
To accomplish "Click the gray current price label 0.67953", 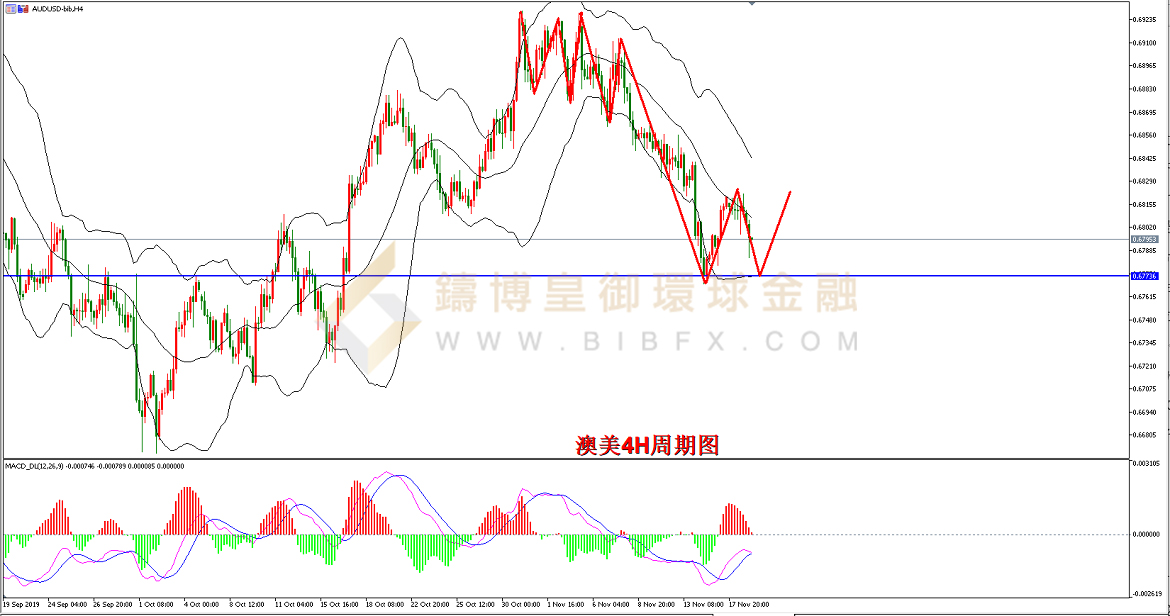I will point(1144,240).
